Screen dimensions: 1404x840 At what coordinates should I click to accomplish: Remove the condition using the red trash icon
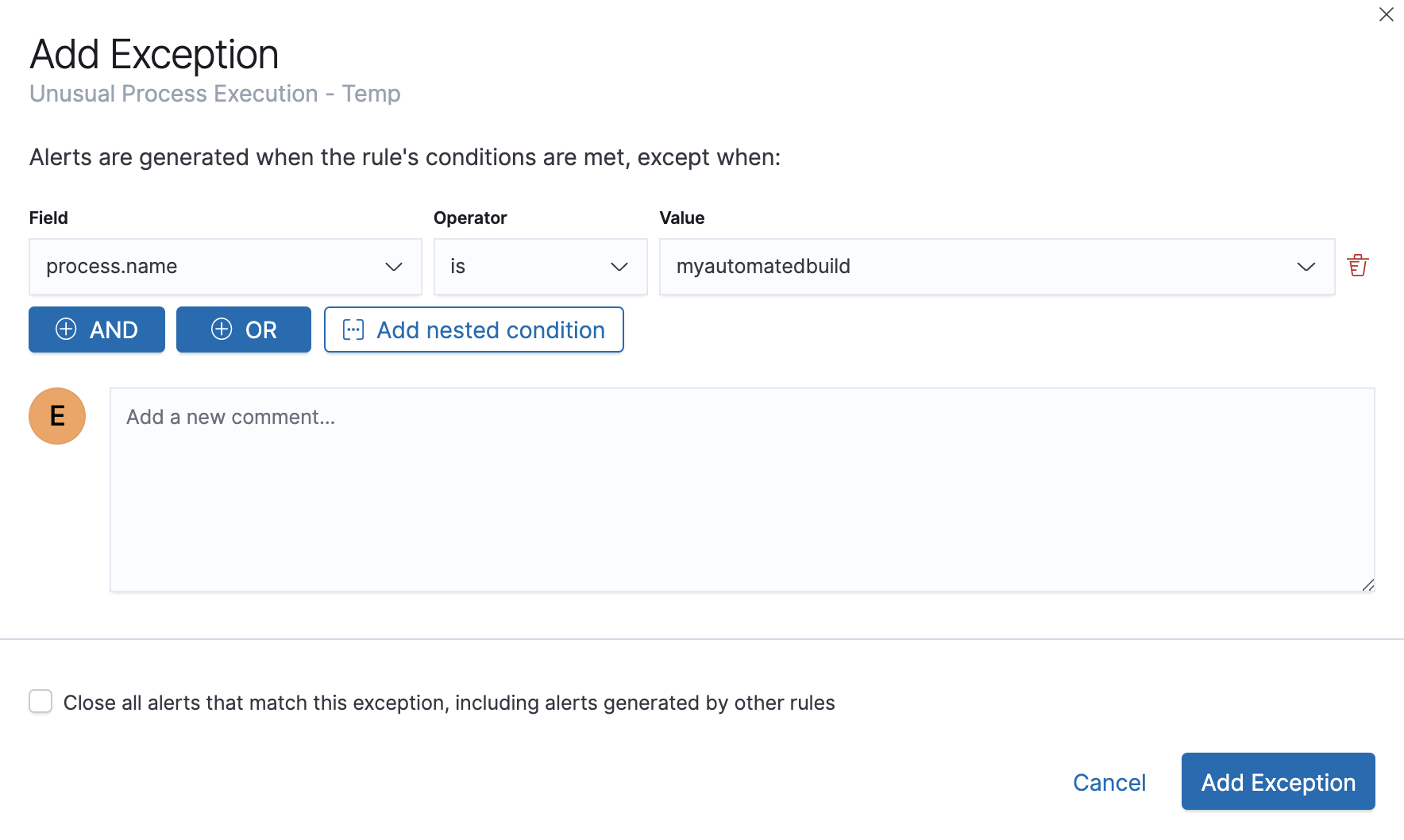click(1358, 265)
